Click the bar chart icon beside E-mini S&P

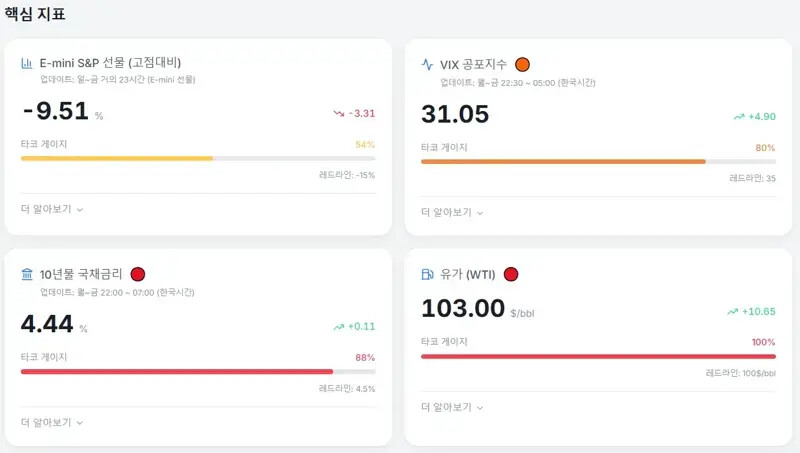27,63
